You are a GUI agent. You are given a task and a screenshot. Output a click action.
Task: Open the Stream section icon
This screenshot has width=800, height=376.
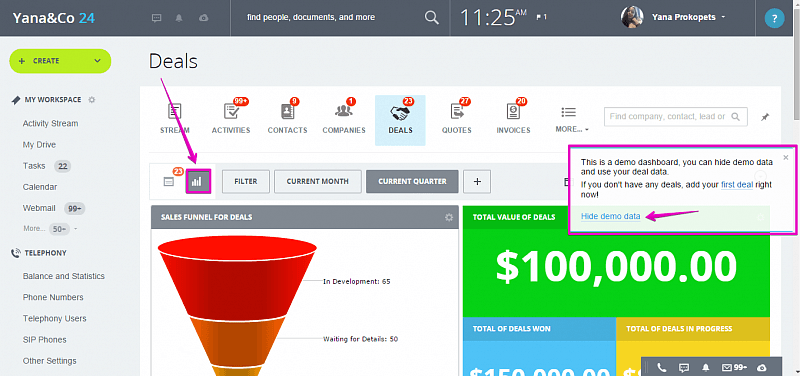pyautogui.click(x=175, y=111)
